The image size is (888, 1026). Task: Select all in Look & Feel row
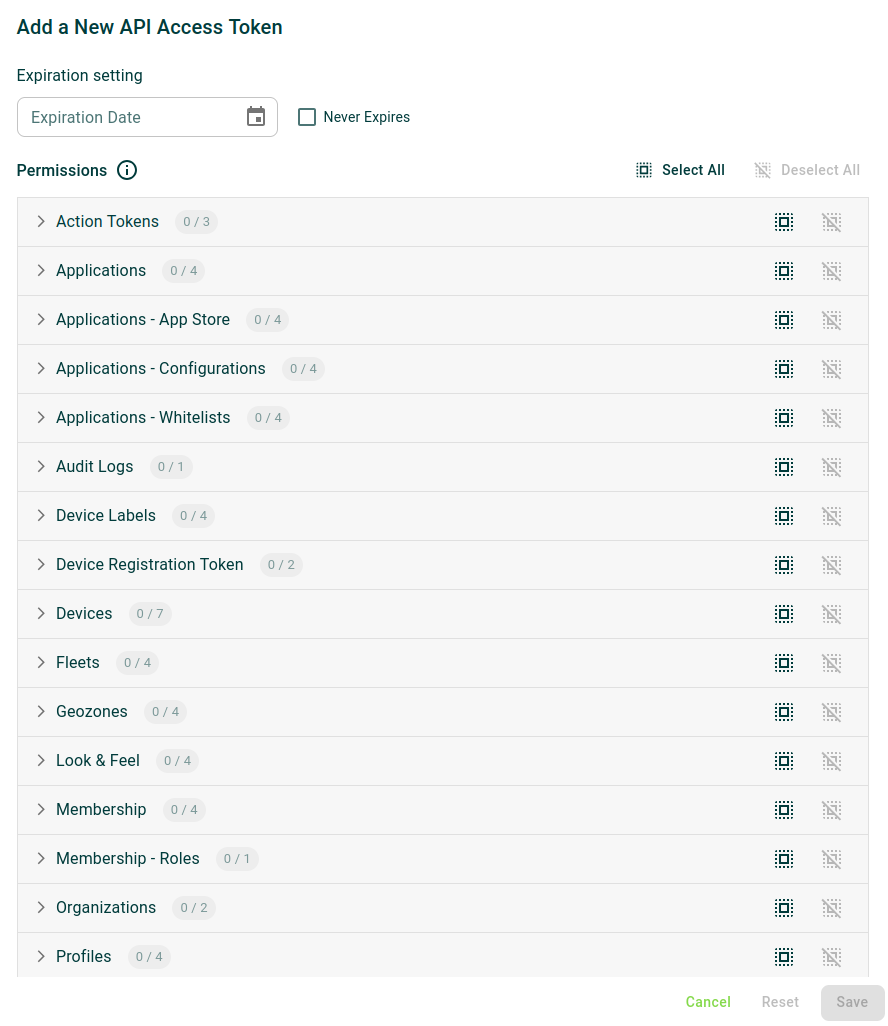(784, 761)
